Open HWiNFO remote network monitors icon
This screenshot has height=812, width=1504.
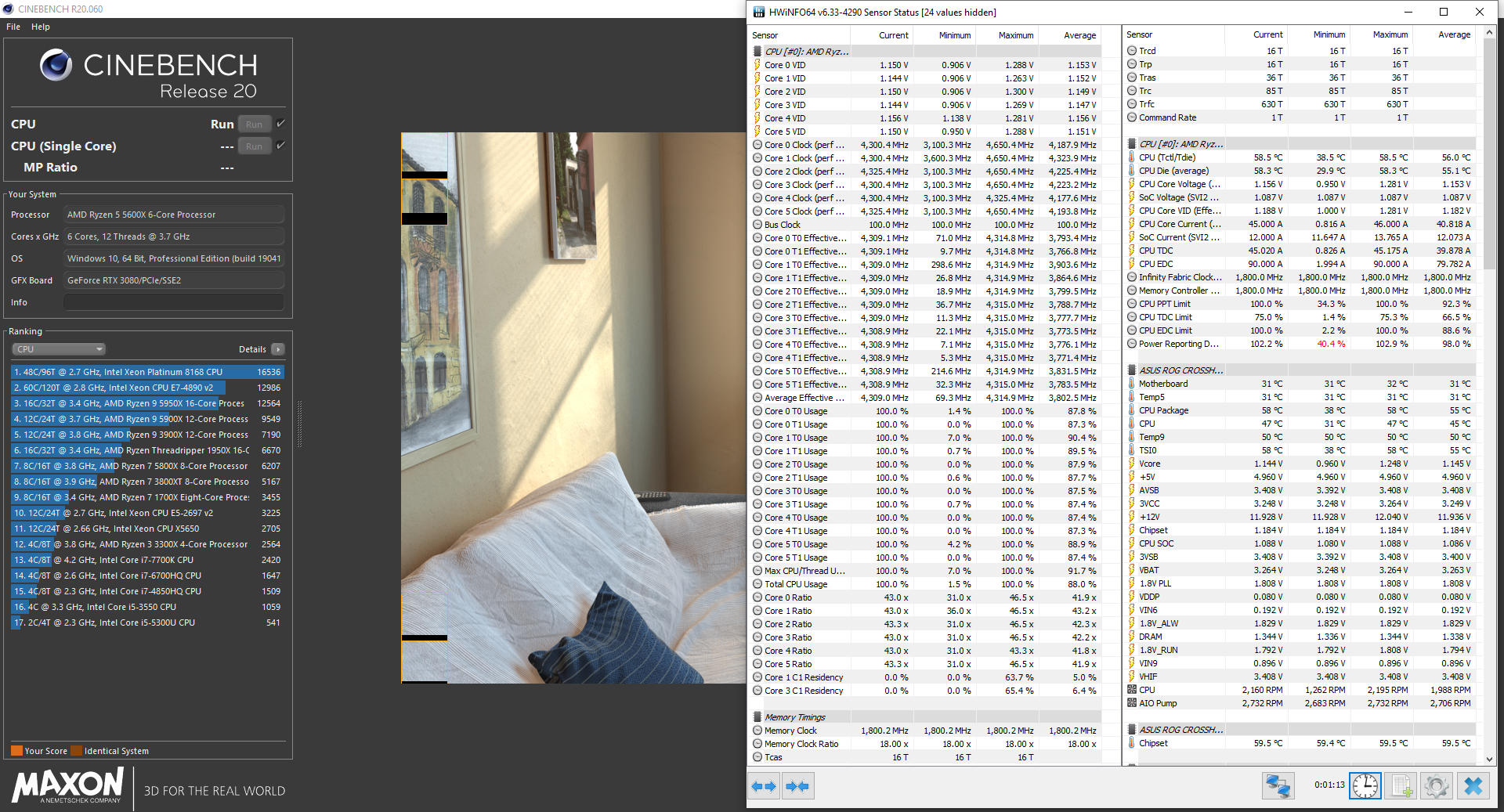(x=1278, y=785)
